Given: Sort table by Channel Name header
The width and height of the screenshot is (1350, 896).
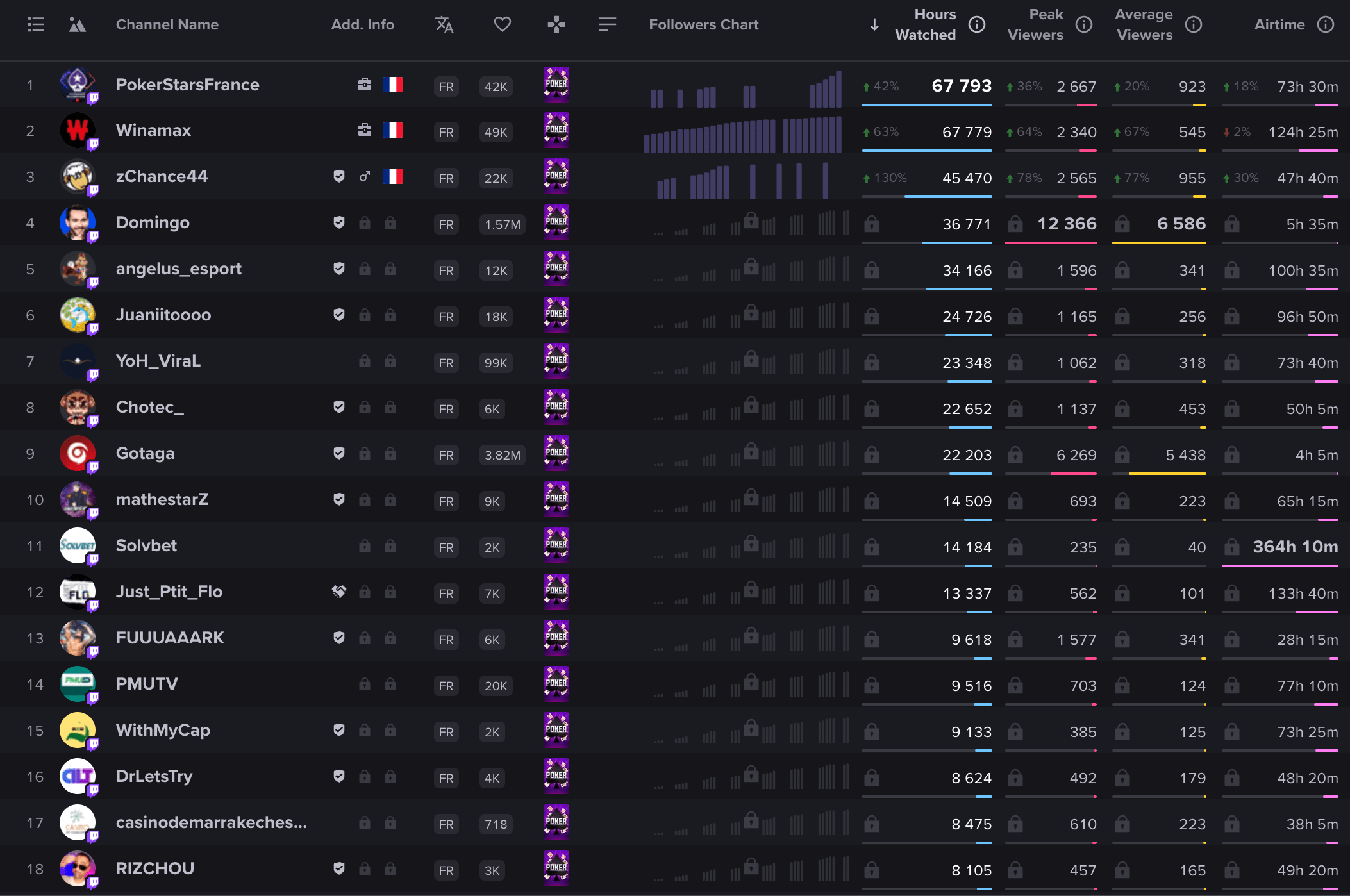Looking at the screenshot, I should pos(167,24).
